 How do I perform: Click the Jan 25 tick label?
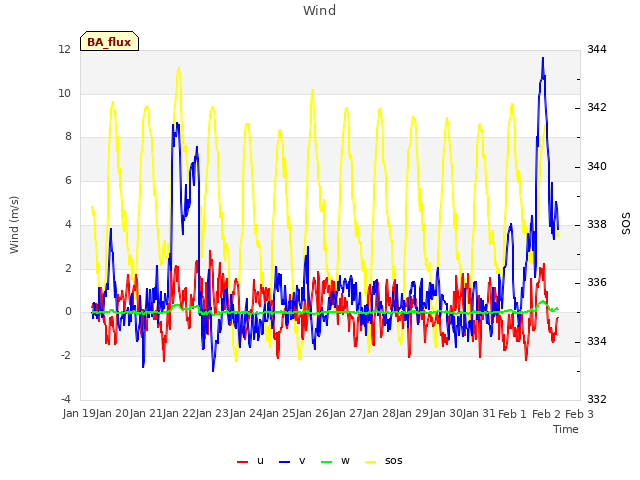coord(279,413)
